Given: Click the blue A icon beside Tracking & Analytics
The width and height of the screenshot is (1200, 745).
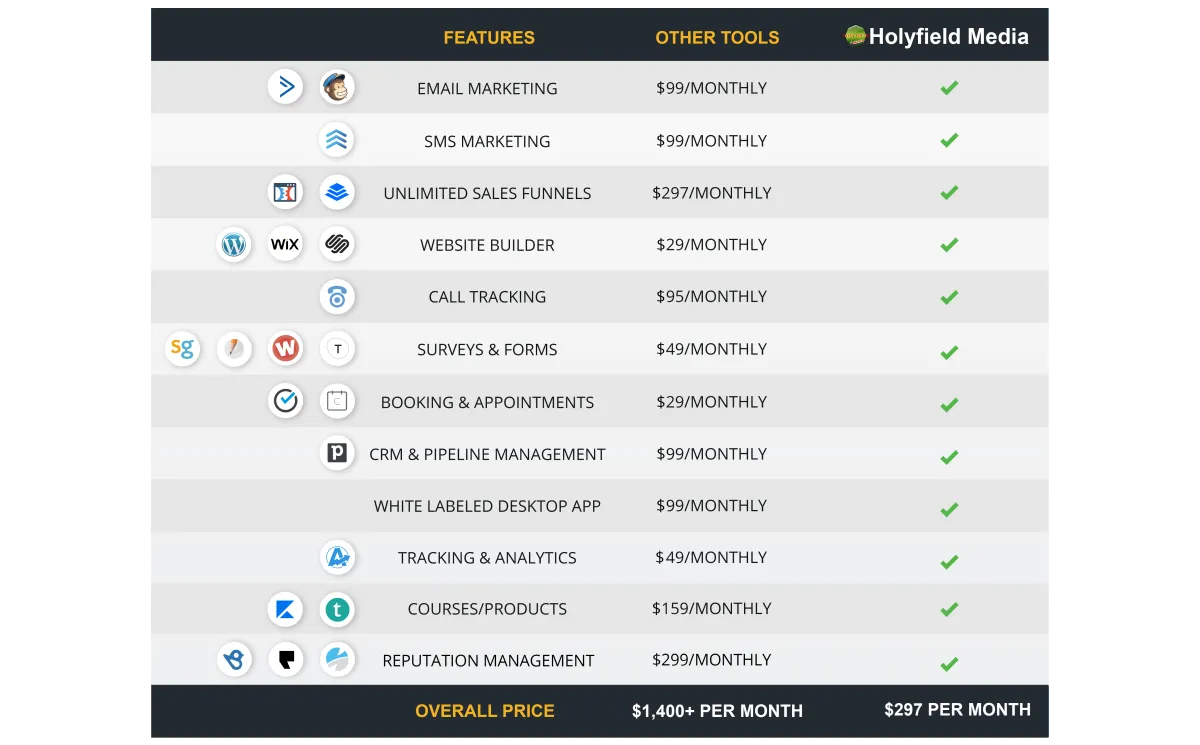Looking at the screenshot, I should (x=337, y=557).
